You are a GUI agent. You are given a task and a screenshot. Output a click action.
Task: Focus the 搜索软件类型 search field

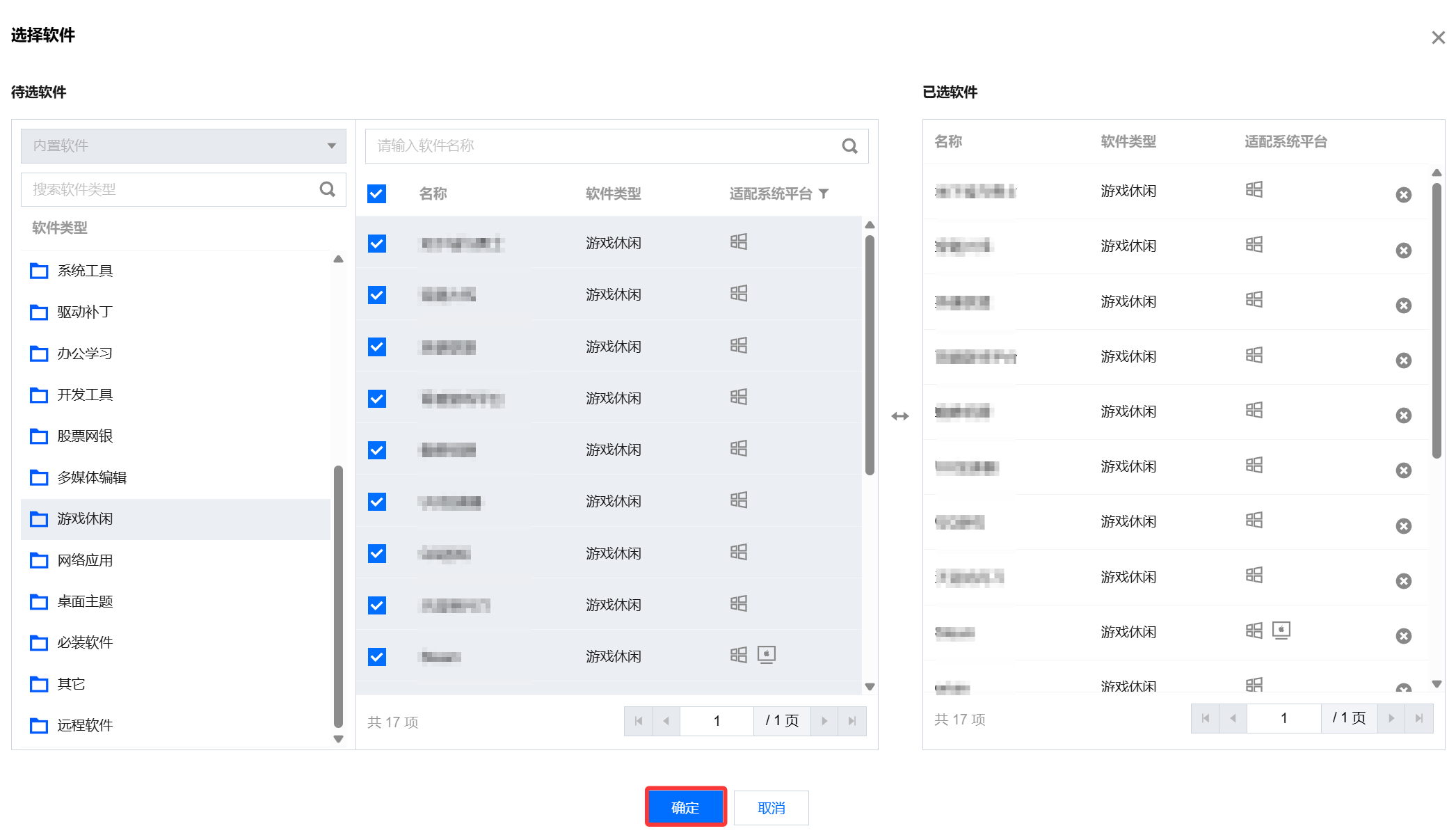pos(184,189)
